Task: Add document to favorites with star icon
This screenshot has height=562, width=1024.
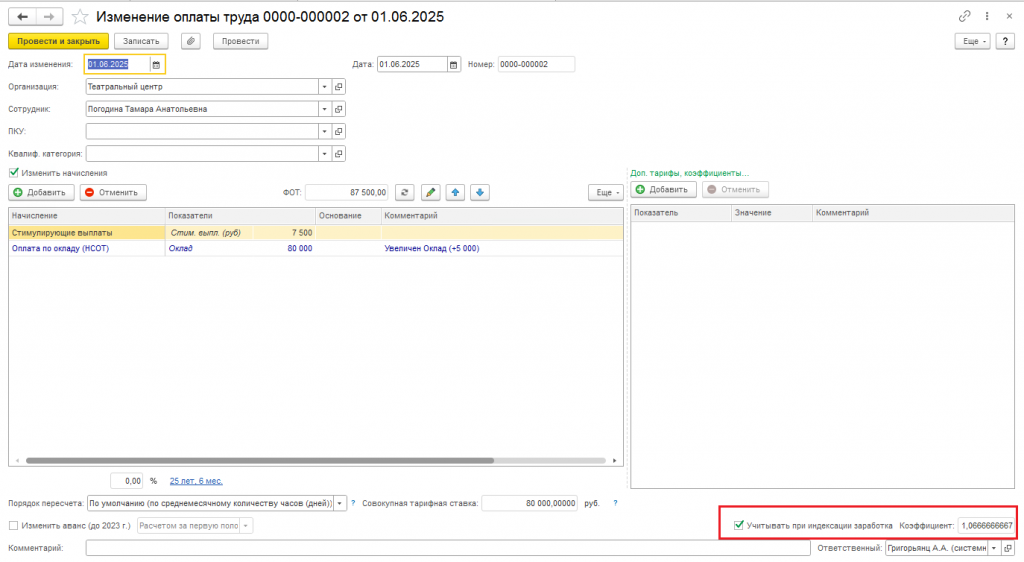Action: coord(80,17)
